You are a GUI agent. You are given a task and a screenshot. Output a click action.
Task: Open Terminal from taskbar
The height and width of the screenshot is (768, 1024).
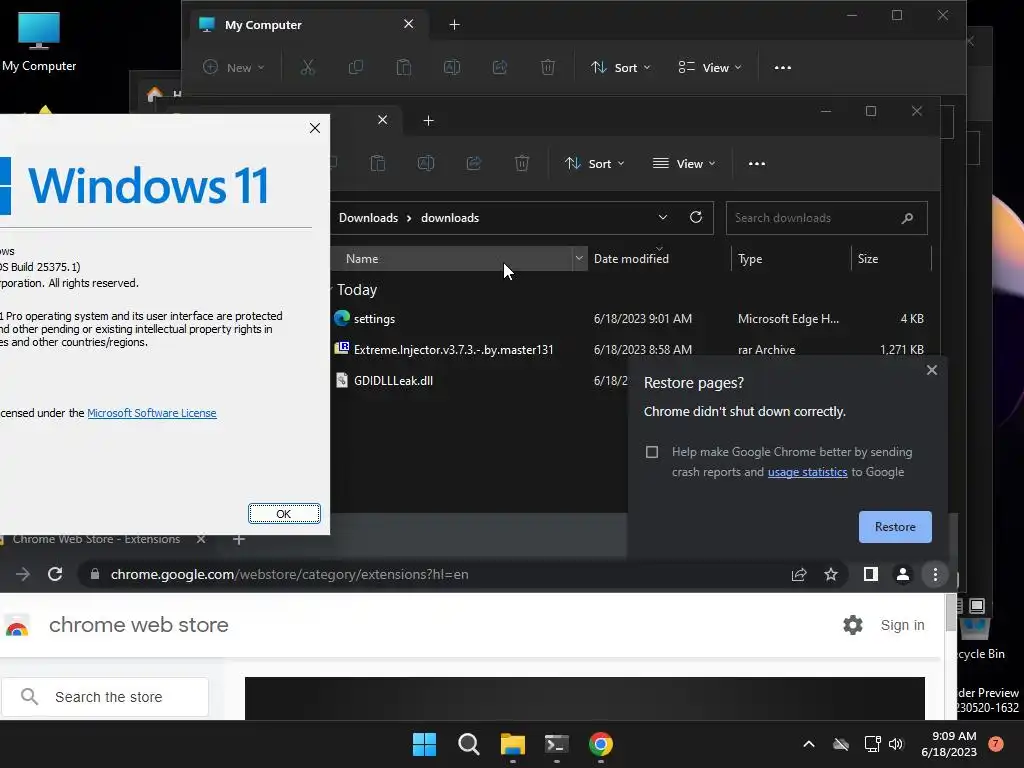tap(556, 744)
